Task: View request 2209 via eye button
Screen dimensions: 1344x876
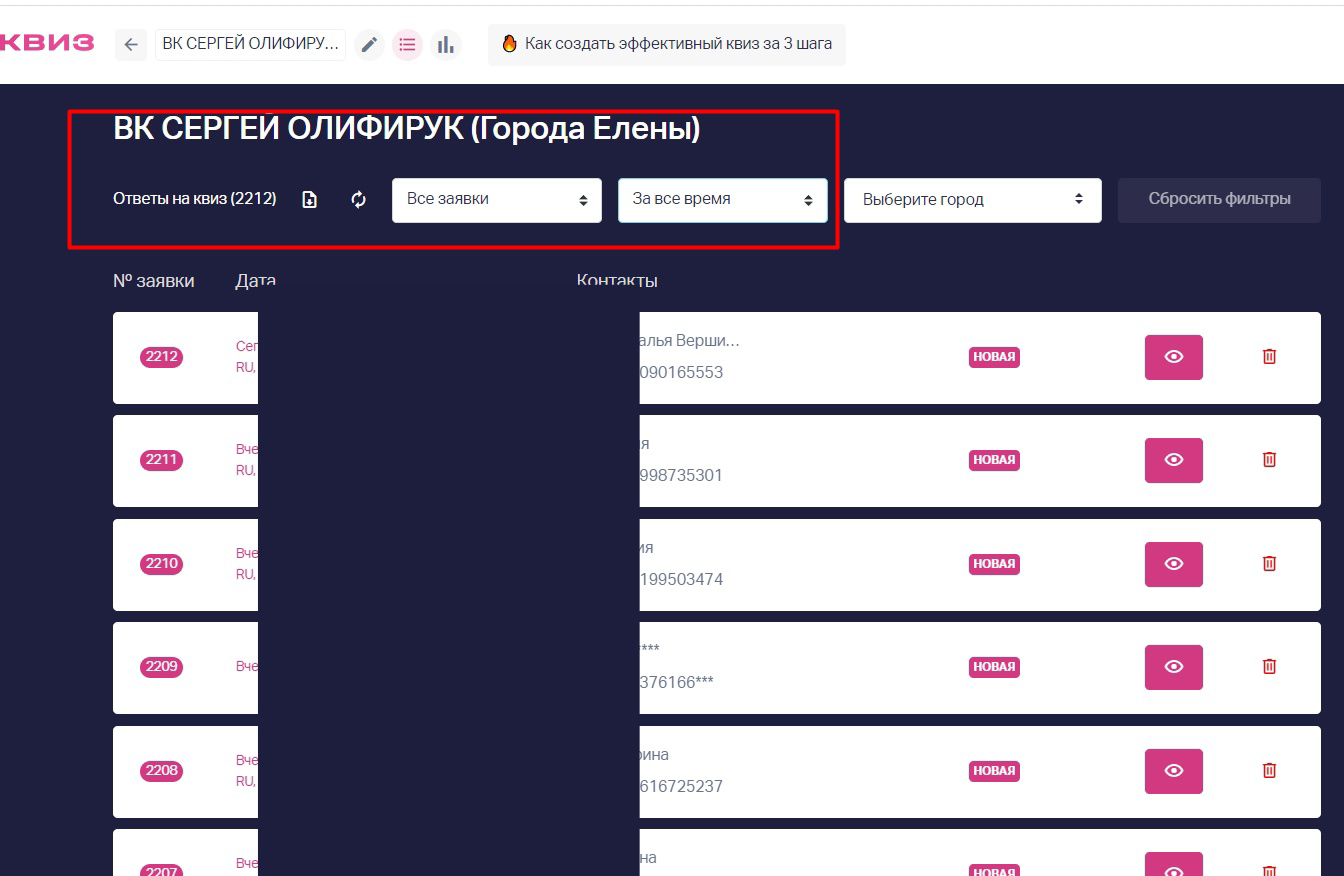Action: coord(1174,667)
